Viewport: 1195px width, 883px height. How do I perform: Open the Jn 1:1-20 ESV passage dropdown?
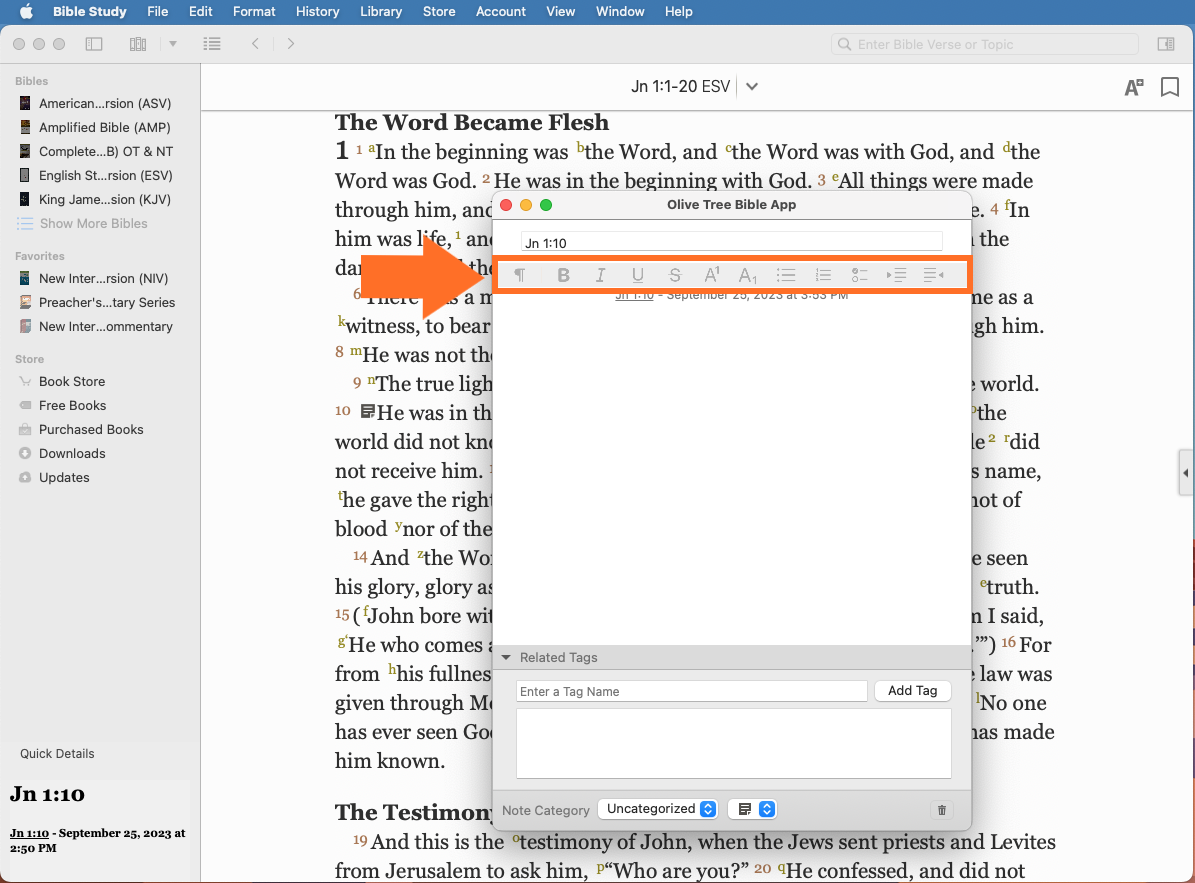coord(752,87)
